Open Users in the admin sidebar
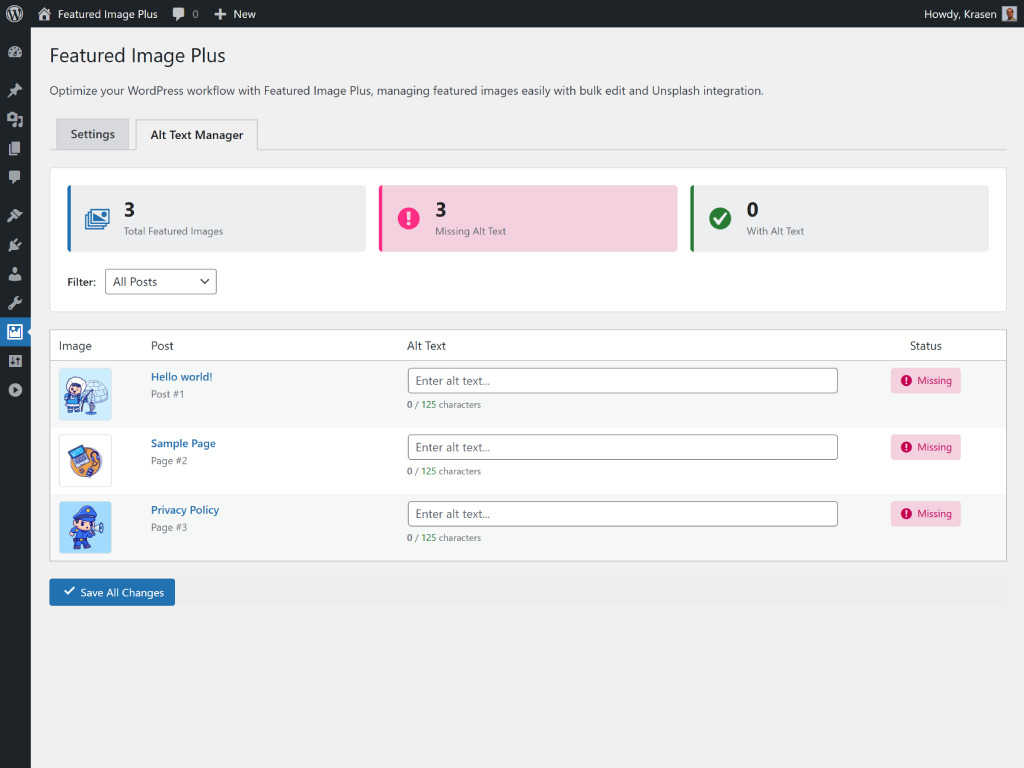The image size is (1024, 768). 15,274
